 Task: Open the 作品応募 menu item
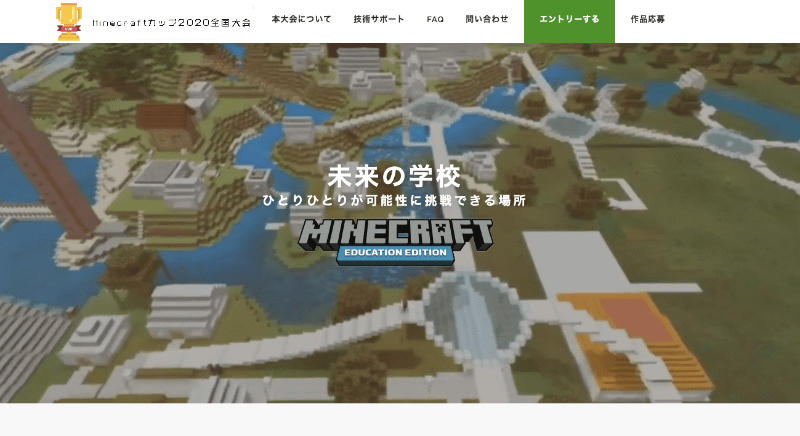647,19
